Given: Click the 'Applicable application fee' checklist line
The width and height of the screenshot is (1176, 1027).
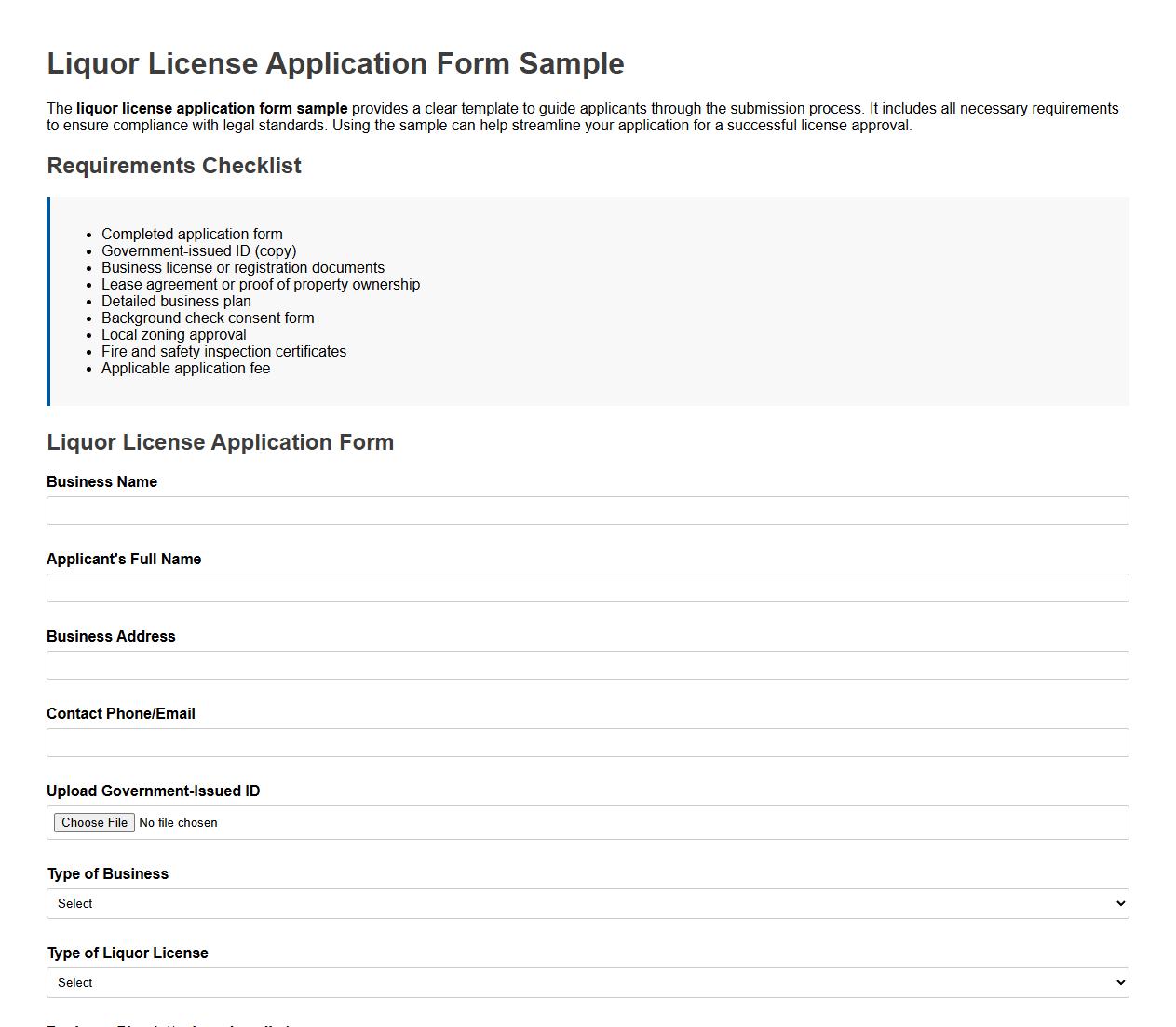Looking at the screenshot, I should pos(185,368).
